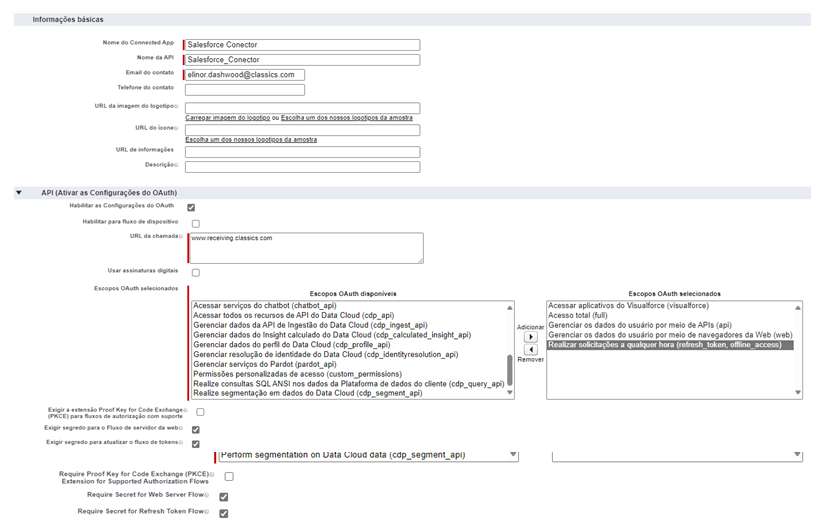Click the URL do ícone field
This screenshot has height=520, width=823.
(302, 130)
